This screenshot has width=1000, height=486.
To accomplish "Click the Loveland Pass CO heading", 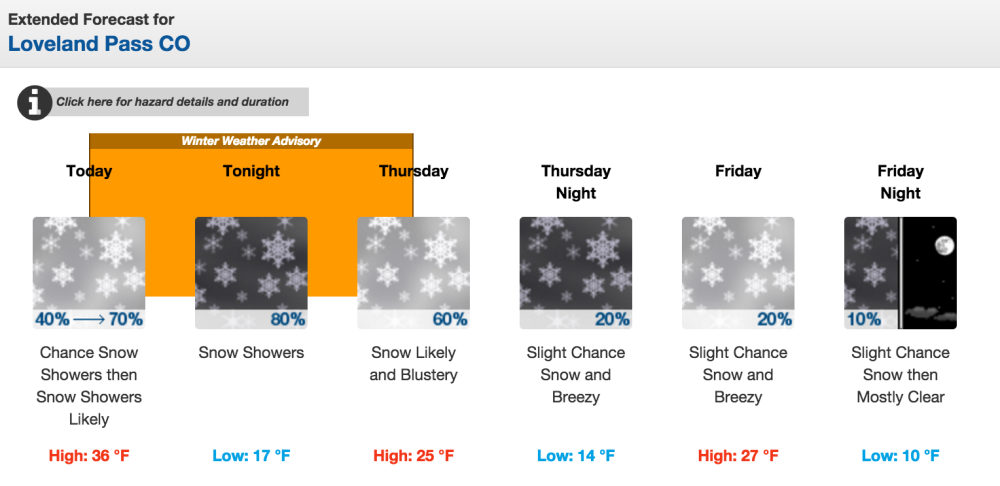I will [99, 44].
